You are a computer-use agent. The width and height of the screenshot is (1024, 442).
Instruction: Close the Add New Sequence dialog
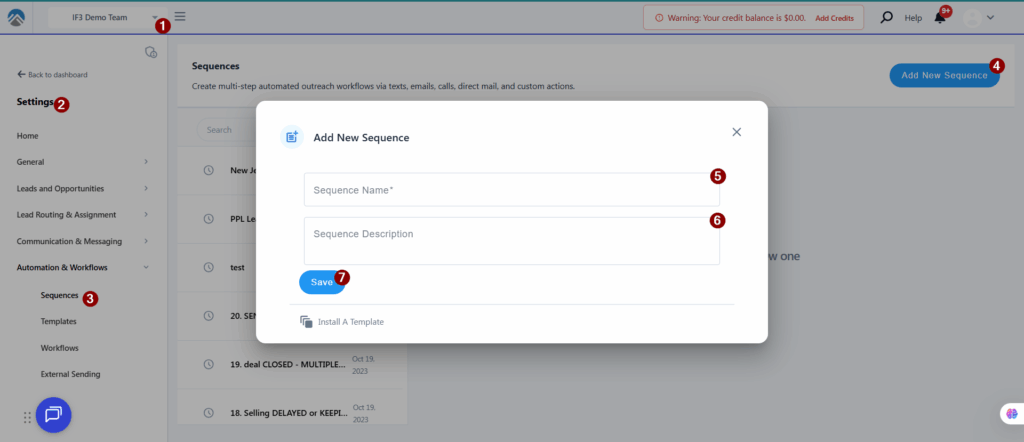pos(737,132)
